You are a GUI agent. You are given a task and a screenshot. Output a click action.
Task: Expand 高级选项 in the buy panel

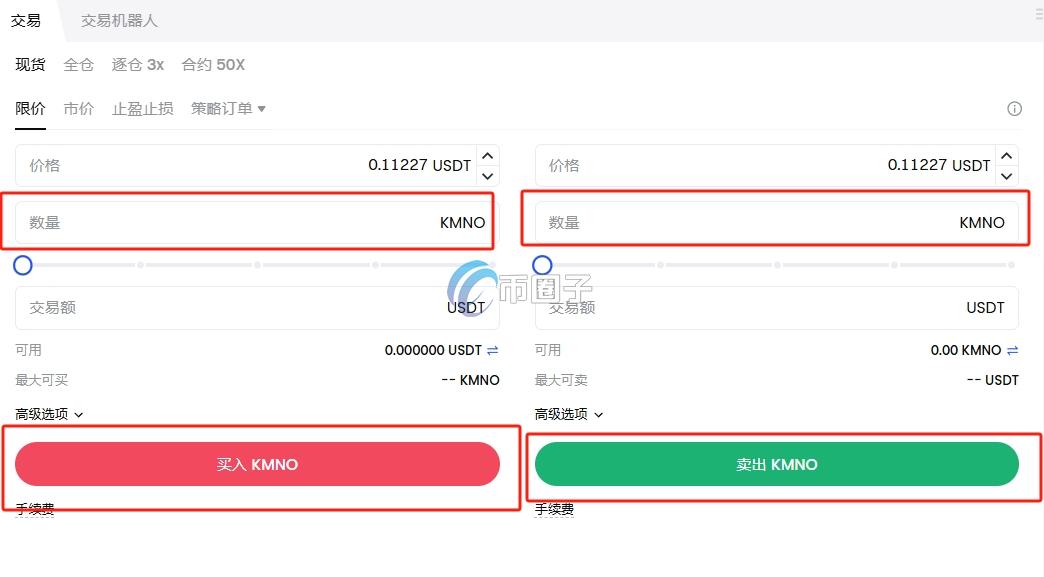[50, 414]
